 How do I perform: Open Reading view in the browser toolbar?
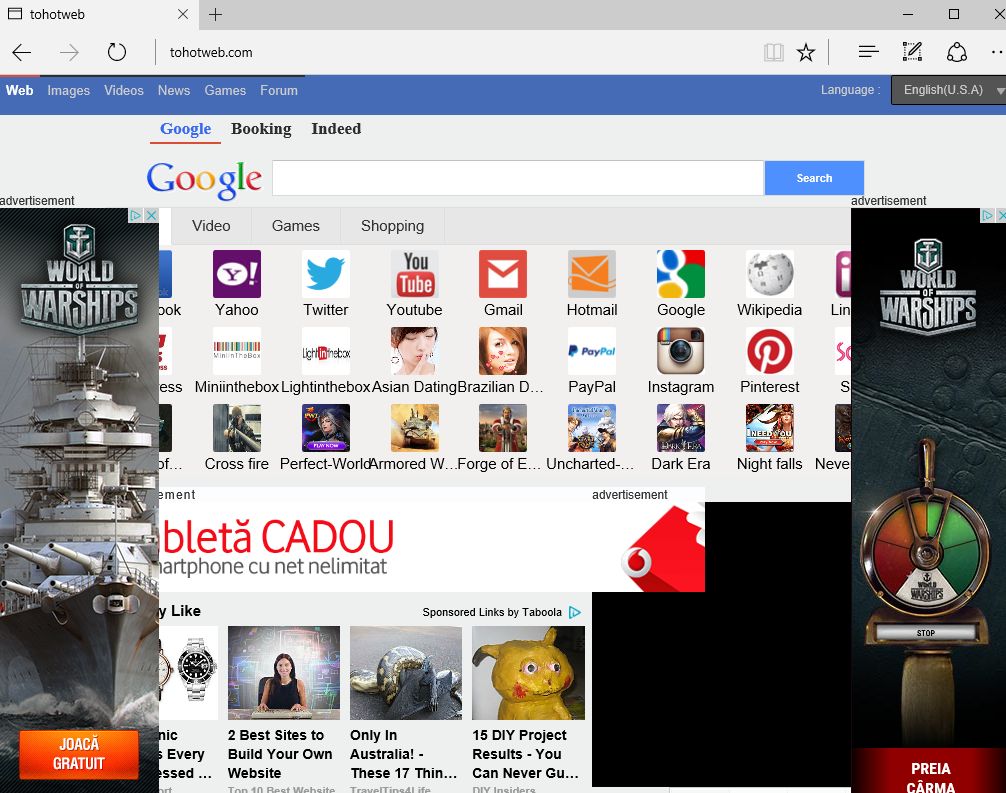click(773, 51)
